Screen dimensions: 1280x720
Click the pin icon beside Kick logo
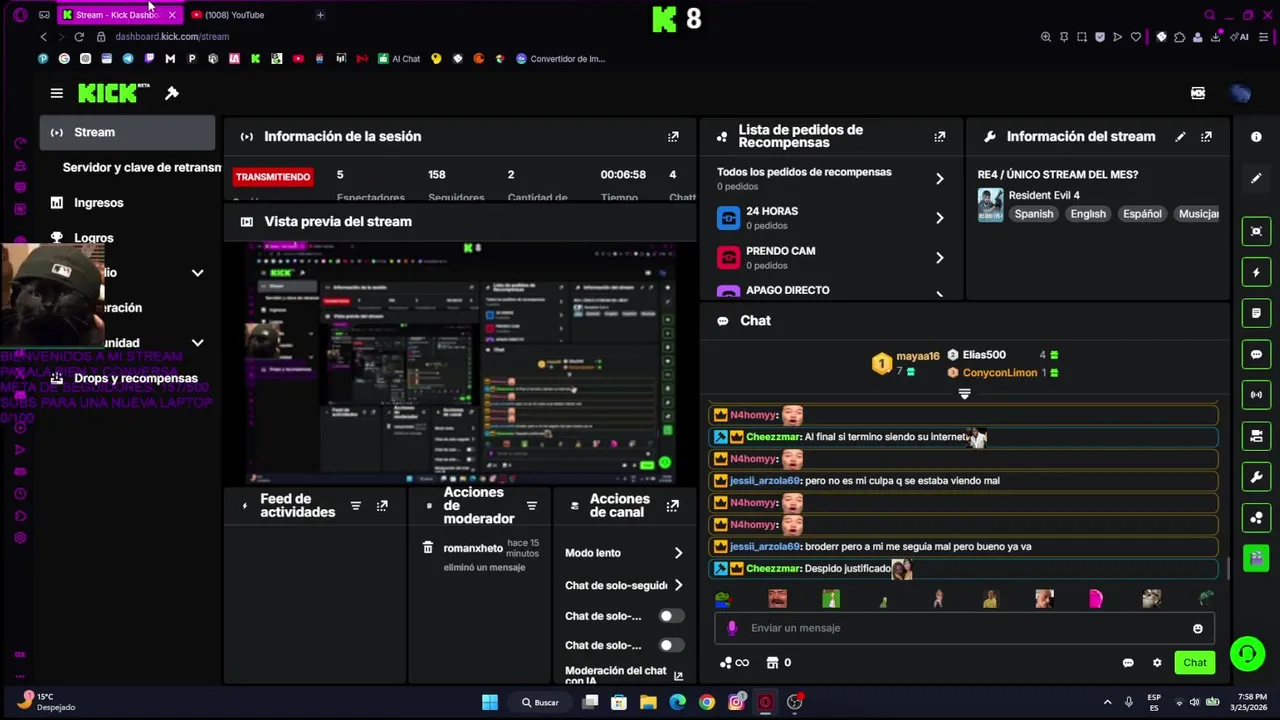tap(172, 93)
